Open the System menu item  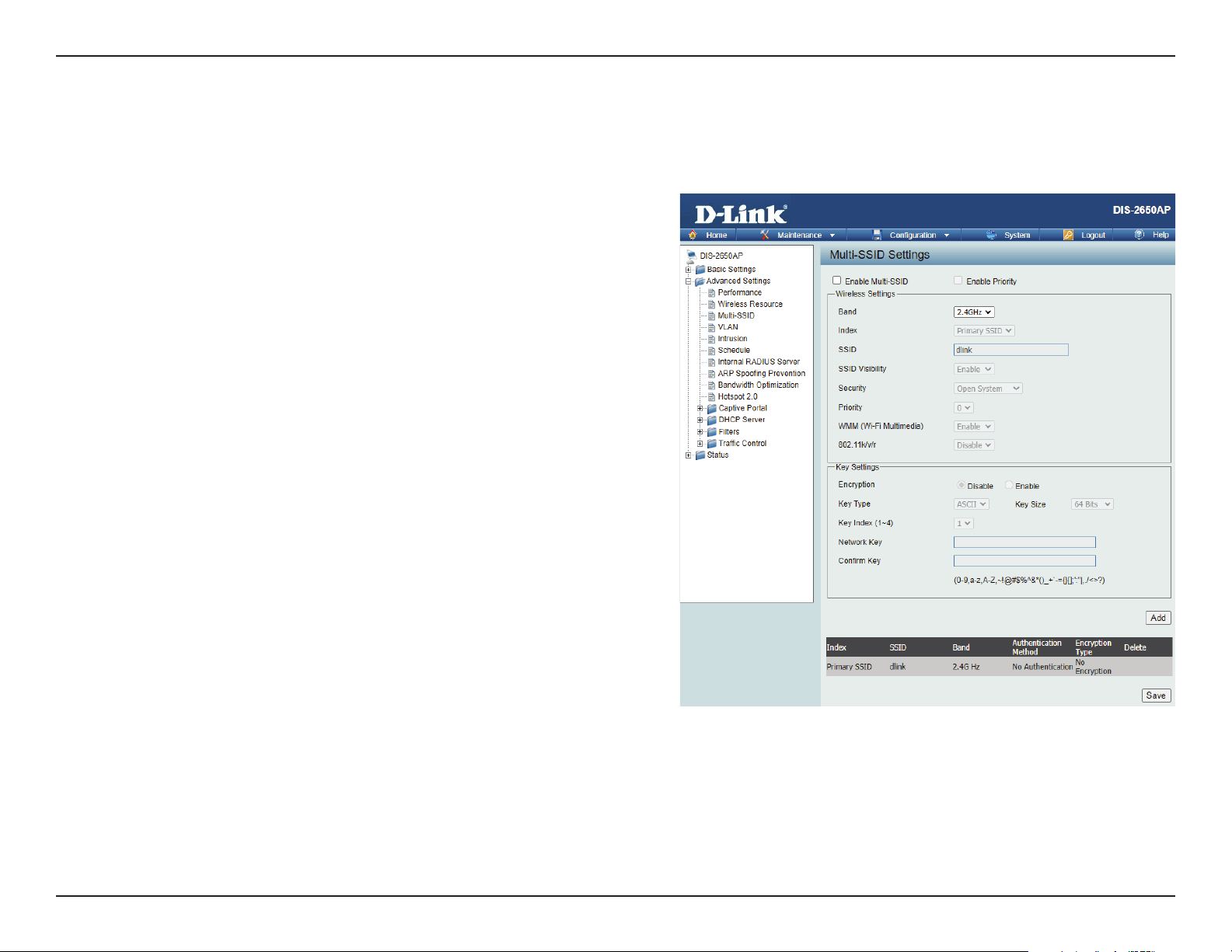1008,235
